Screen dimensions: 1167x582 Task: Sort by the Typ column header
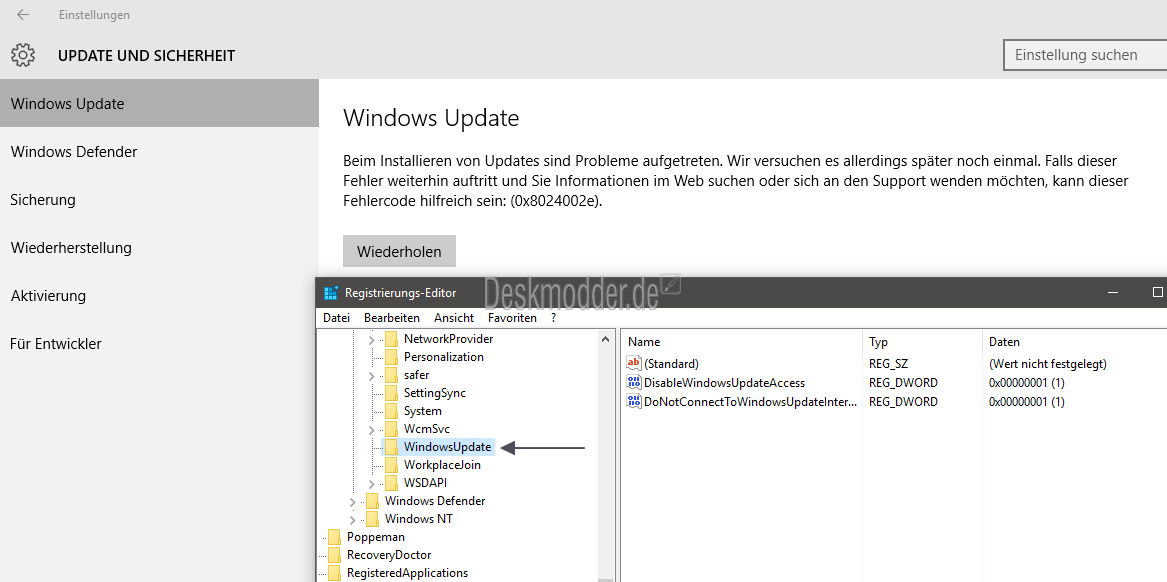[922, 342]
